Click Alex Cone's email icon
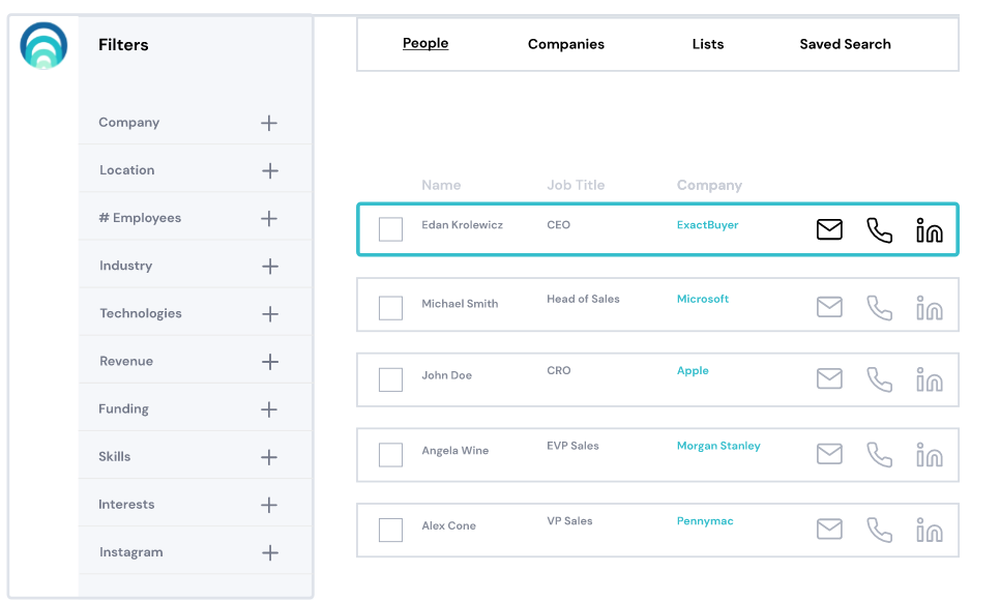This screenshot has height=615, width=1000. point(829,530)
